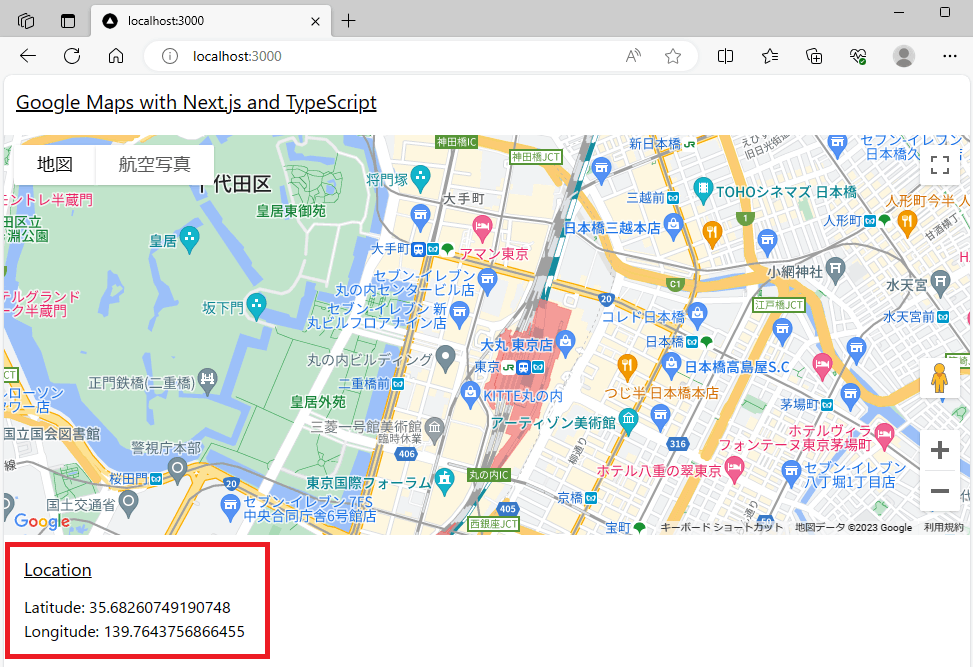973x667 pixels.
Task: Click the 日本橋高島屋S.C shopping marker
Action: 671,365
